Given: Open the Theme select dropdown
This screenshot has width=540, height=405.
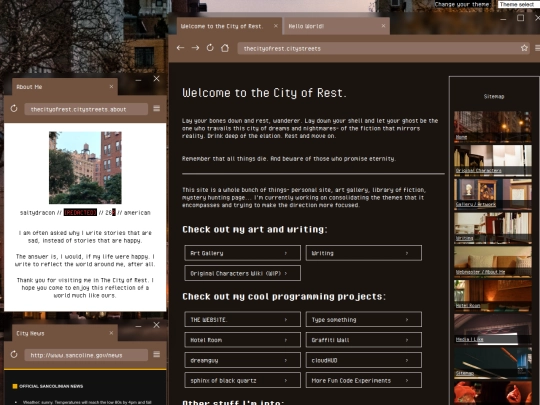Looking at the screenshot, I should click(x=519, y=4).
